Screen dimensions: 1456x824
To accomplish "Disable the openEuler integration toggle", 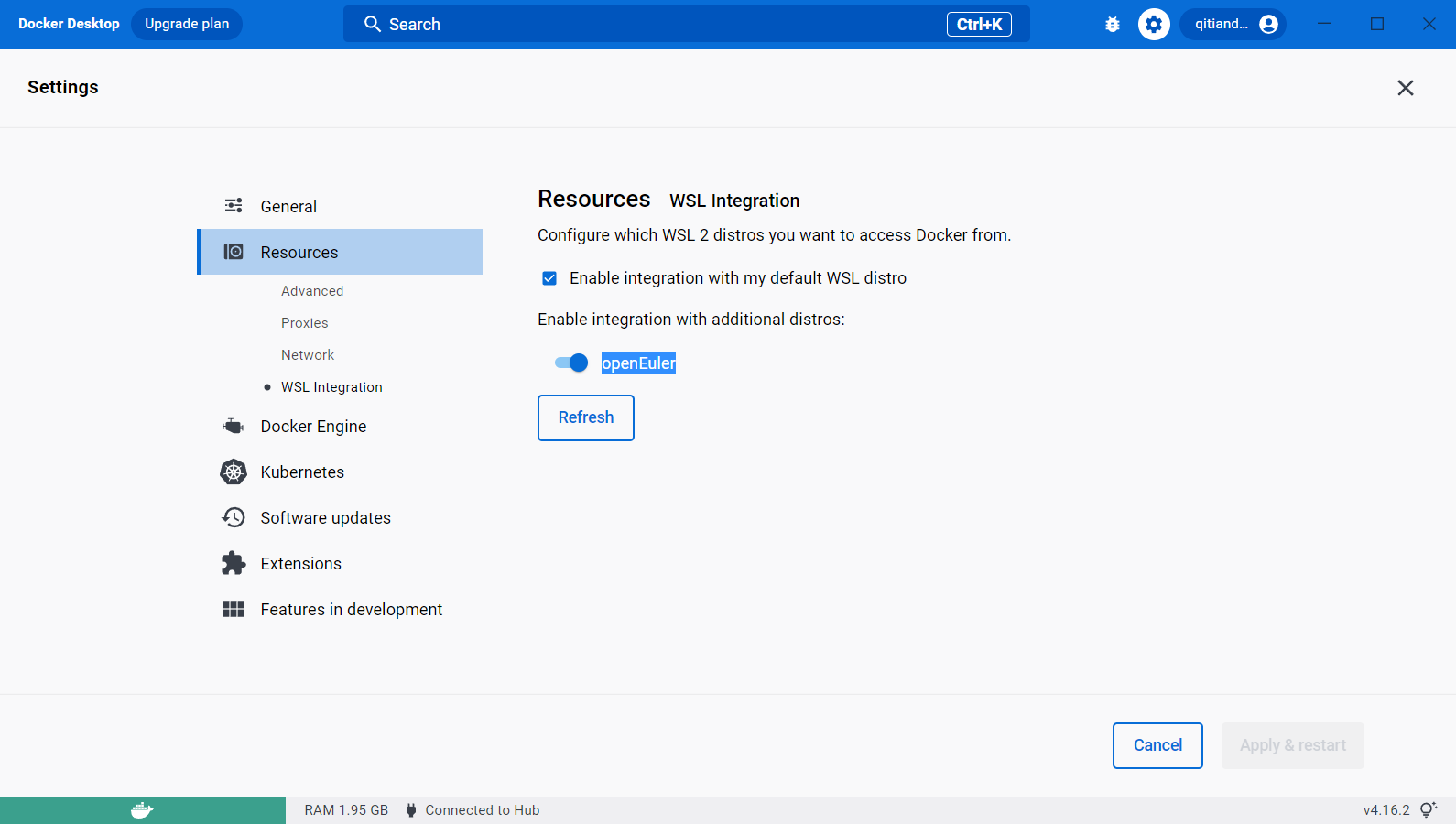I will tap(571, 363).
